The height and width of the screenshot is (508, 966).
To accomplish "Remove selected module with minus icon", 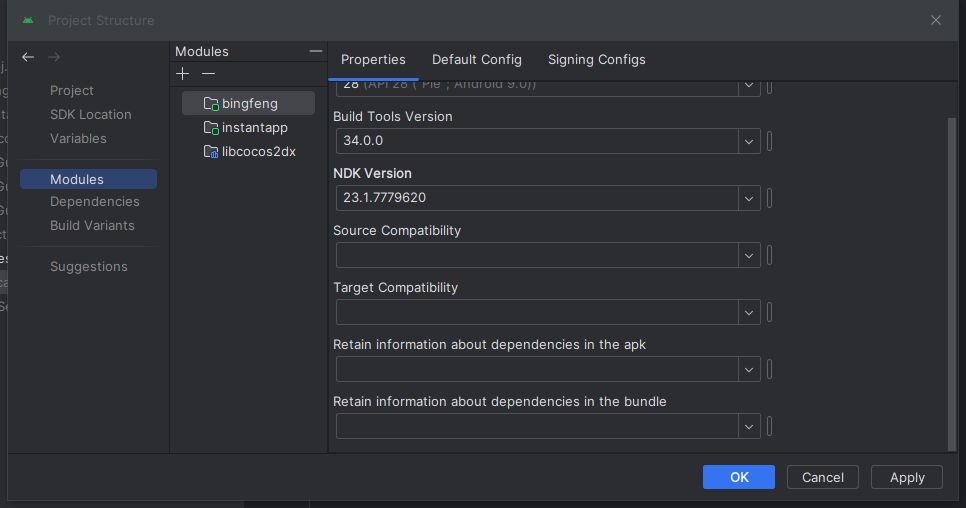I will 208,74.
